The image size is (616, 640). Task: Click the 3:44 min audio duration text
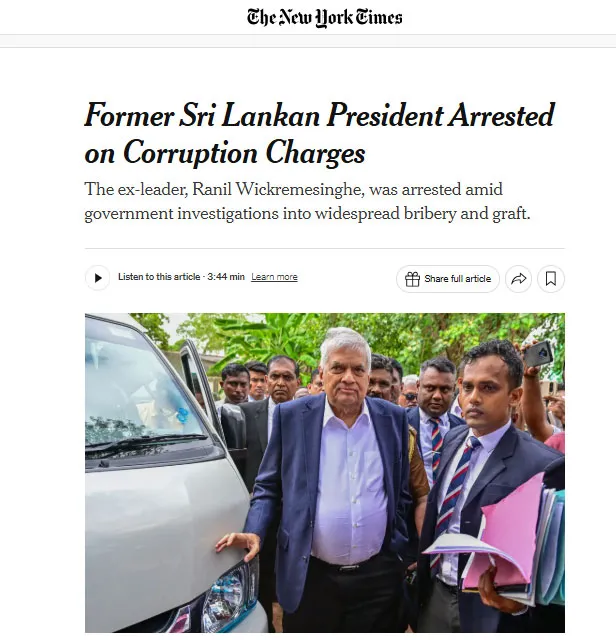click(x=226, y=277)
